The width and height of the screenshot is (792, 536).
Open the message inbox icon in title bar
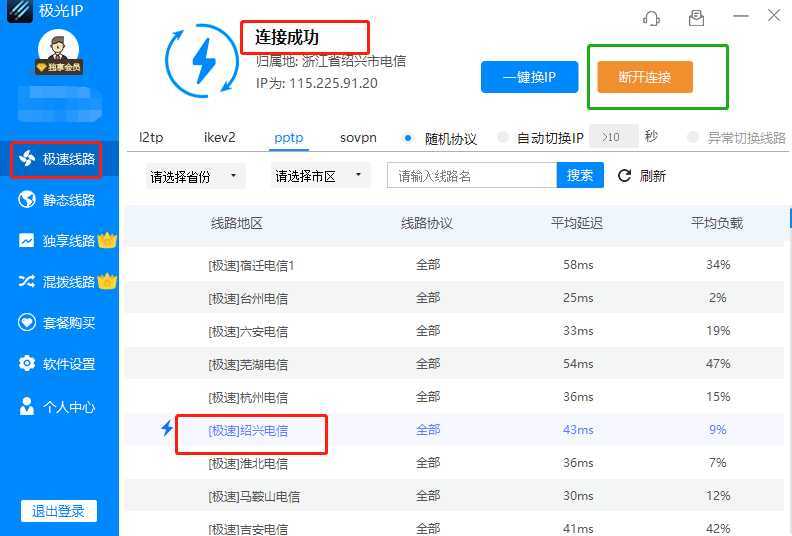[x=697, y=18]
